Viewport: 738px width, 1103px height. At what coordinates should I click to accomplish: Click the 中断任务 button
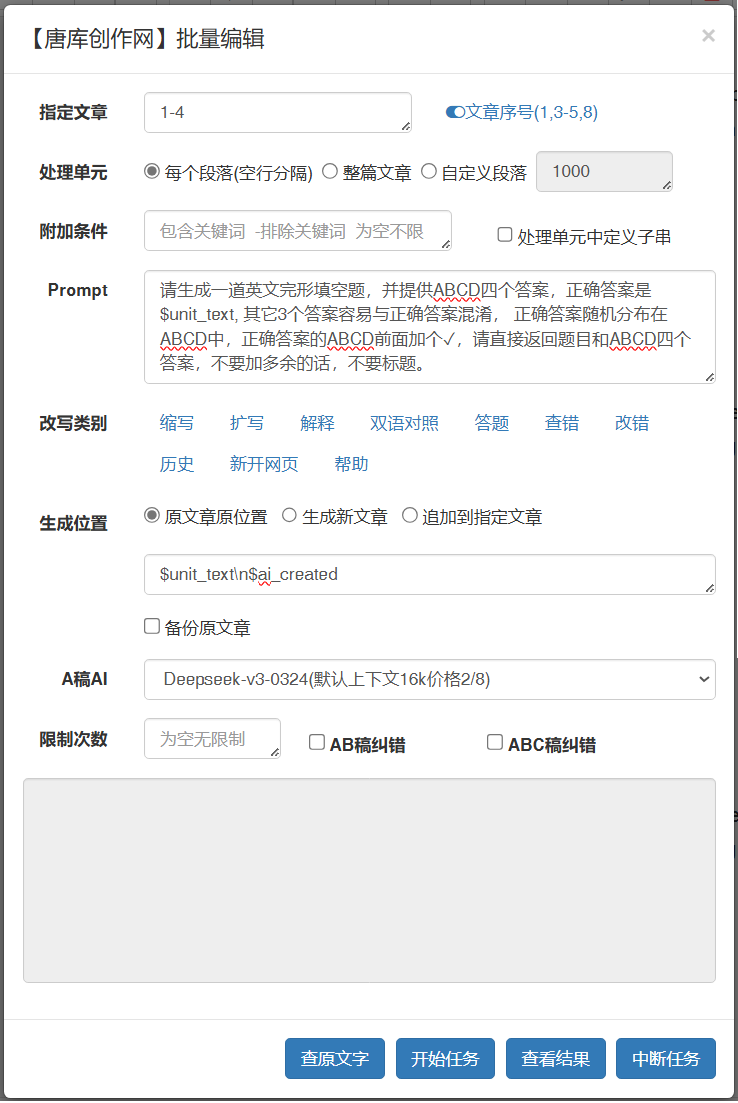coord(666,1059)
